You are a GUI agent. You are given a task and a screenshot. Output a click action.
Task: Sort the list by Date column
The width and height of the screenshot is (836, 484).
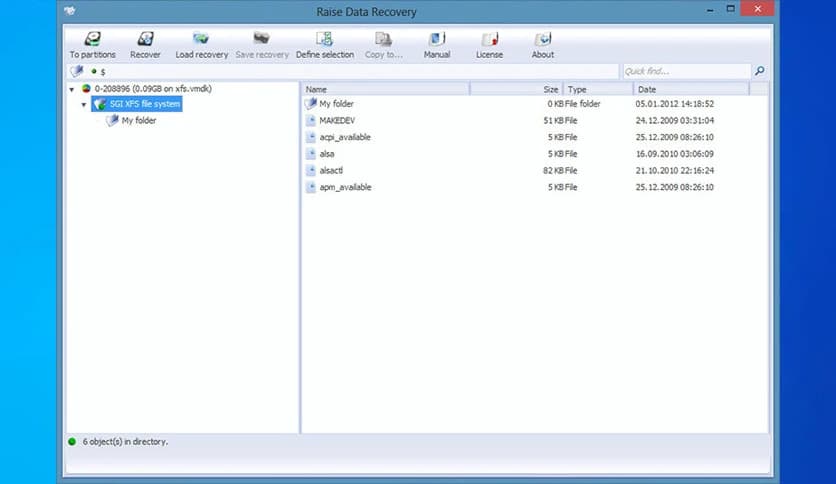click(691, 89)
